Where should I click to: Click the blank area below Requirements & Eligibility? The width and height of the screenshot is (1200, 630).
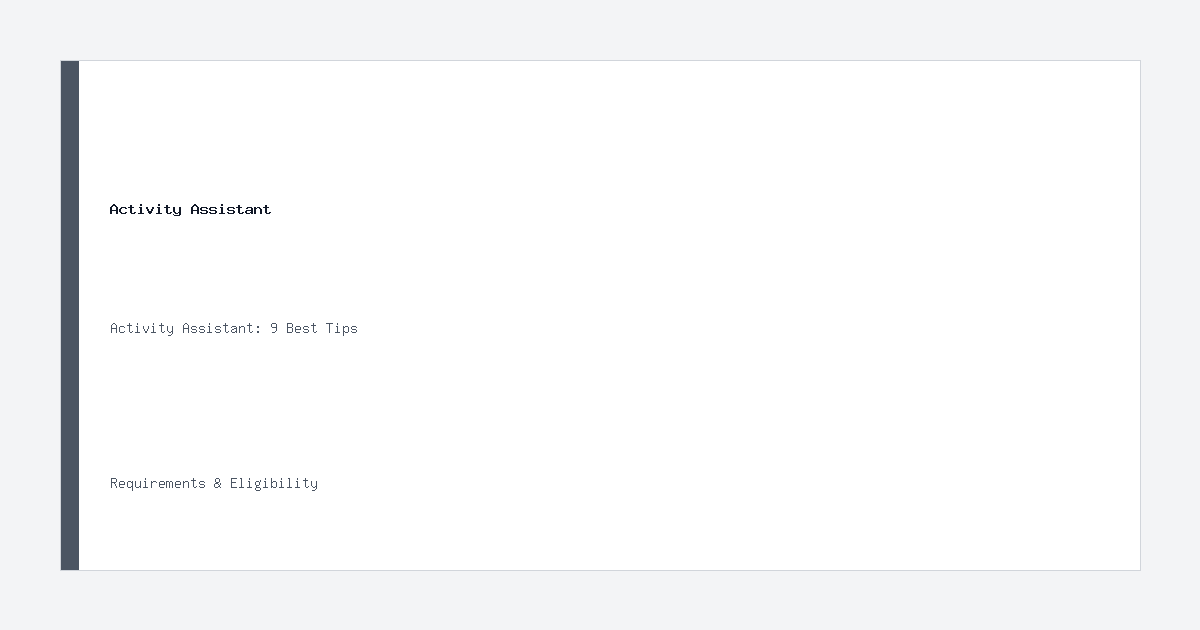[x=600, y=532]
